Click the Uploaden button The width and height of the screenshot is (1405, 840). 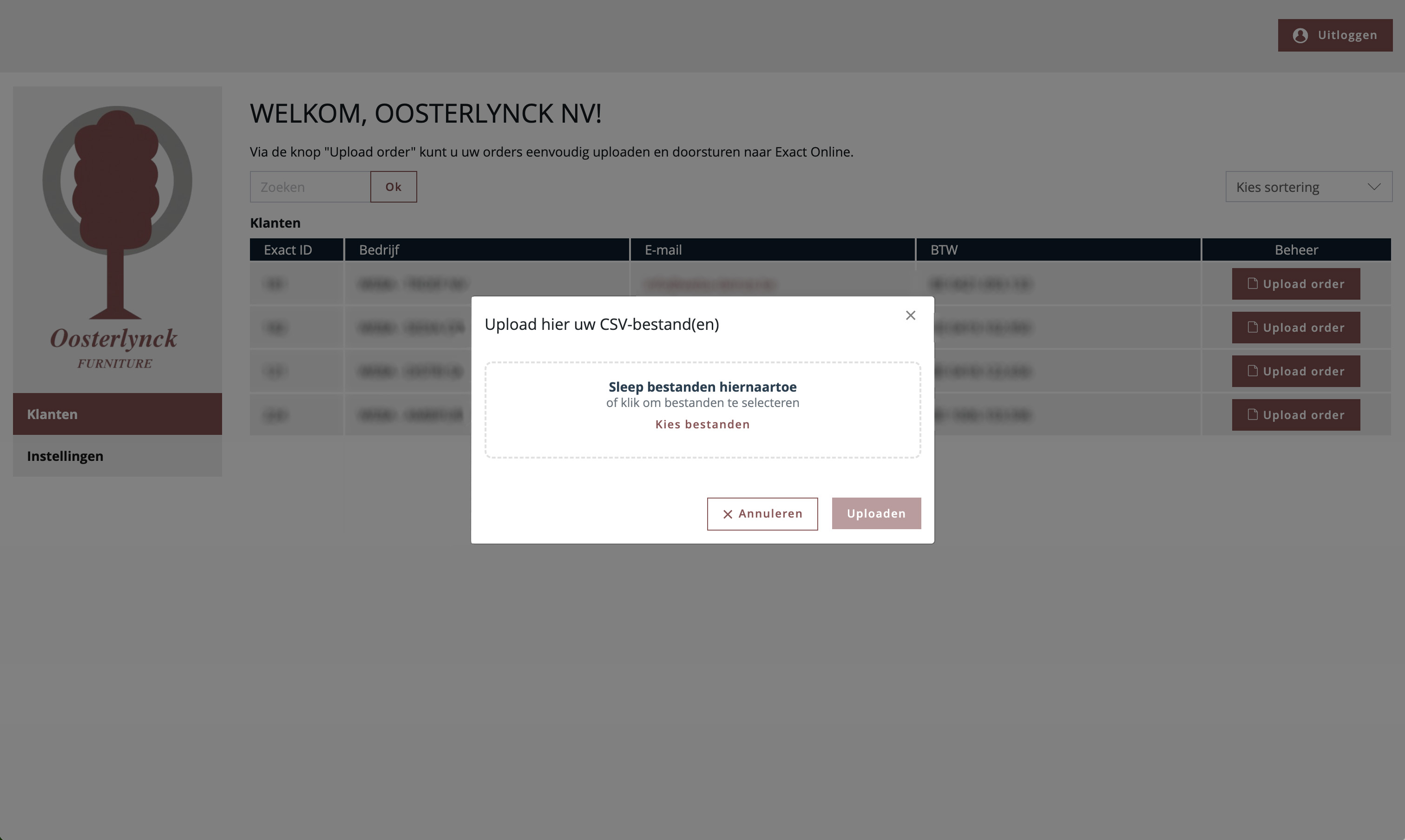tap(876, 513)
